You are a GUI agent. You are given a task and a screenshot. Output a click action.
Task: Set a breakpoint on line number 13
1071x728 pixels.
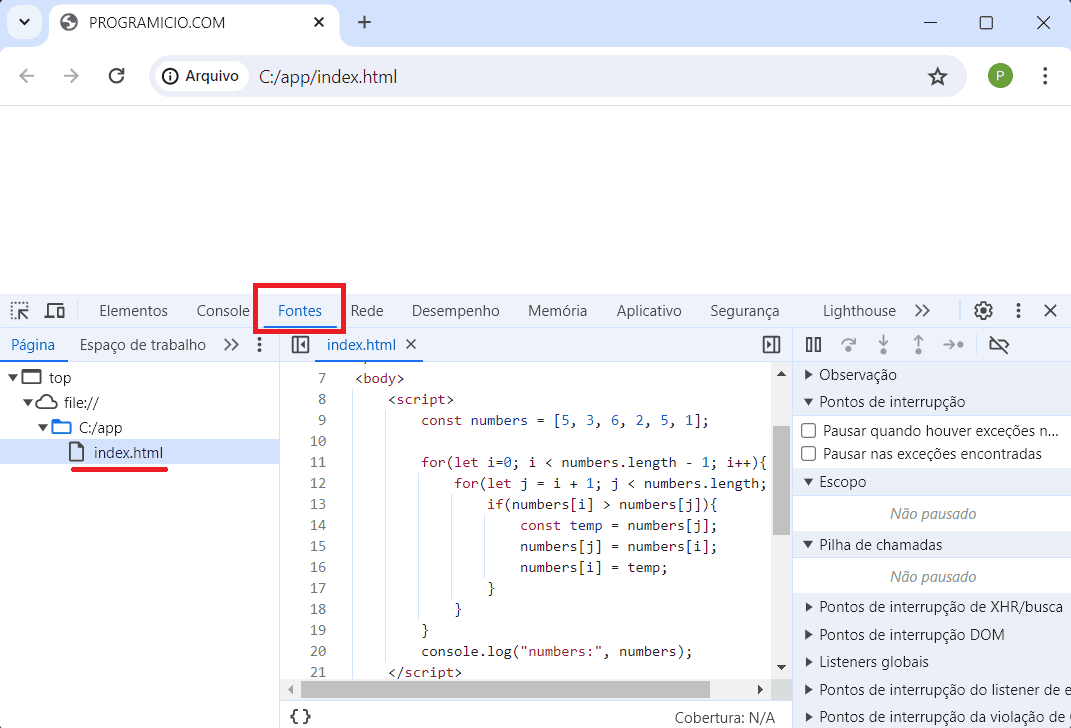pyautogui.click(x=318, y=504)
